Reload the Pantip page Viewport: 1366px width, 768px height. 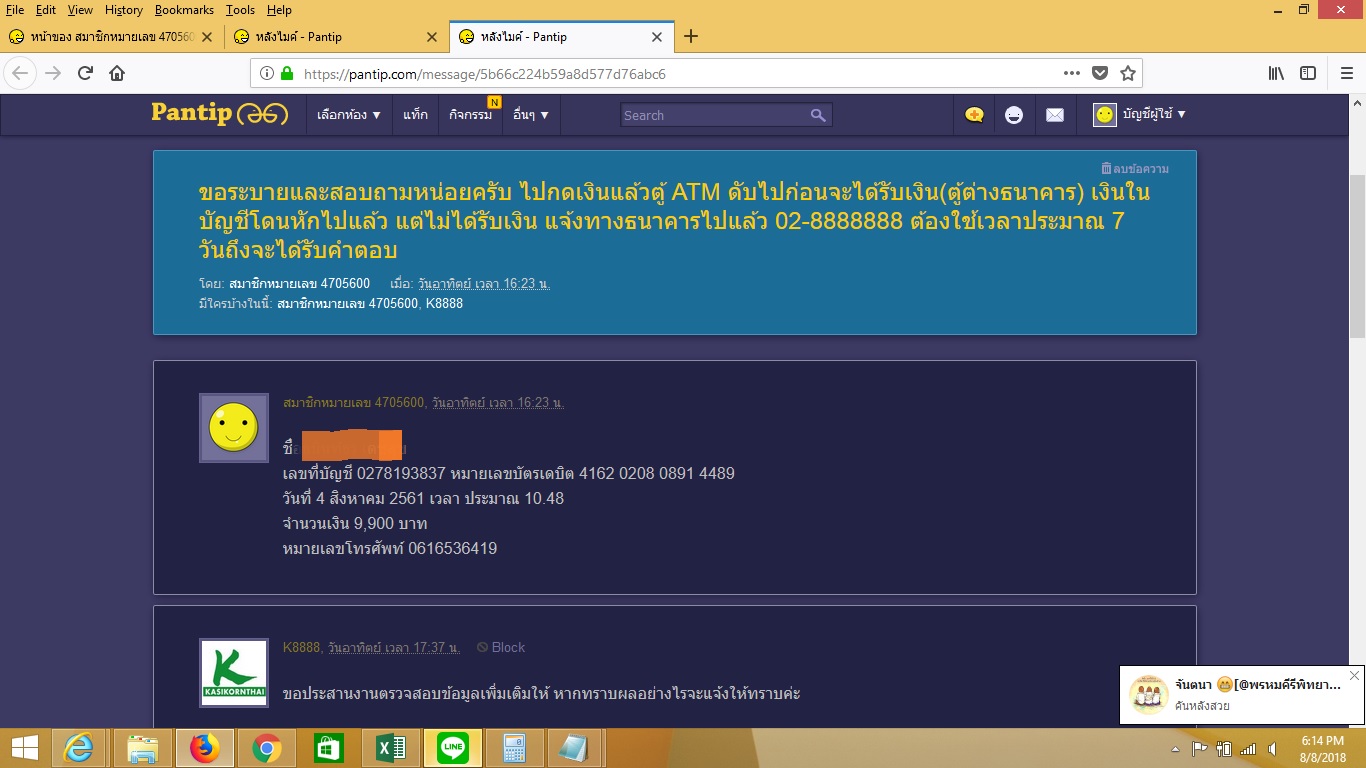[86, 73]
